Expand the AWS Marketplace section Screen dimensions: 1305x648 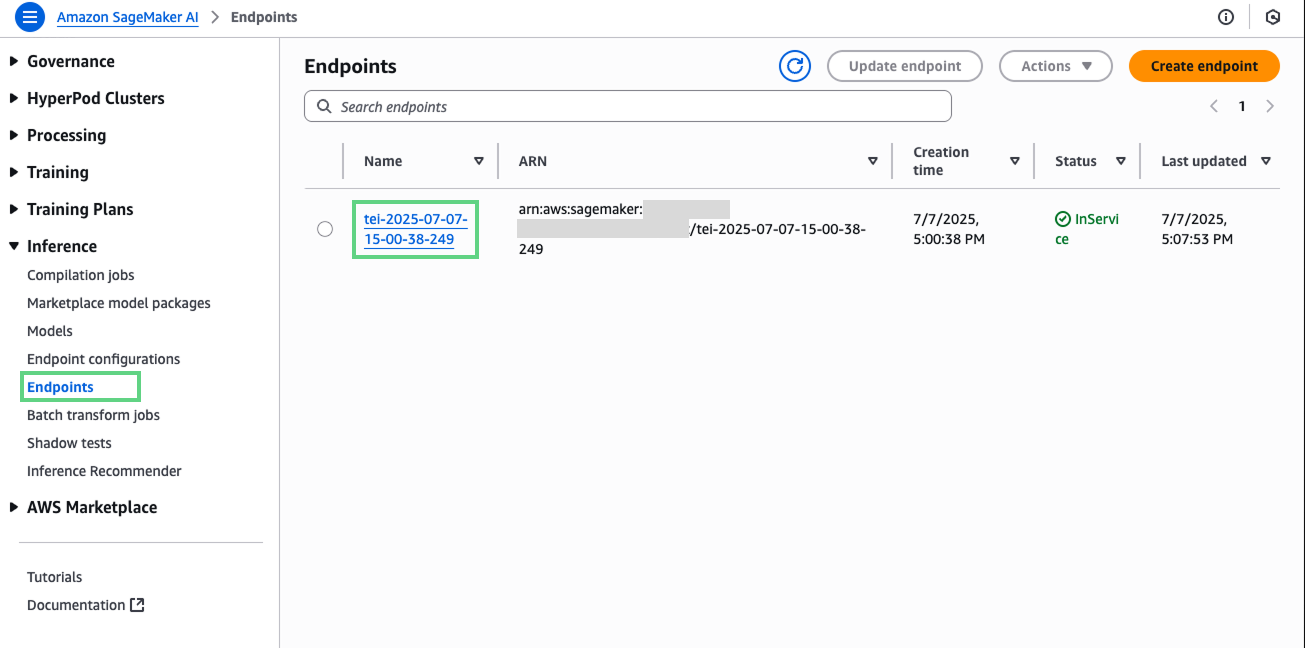tap(14, 507)
